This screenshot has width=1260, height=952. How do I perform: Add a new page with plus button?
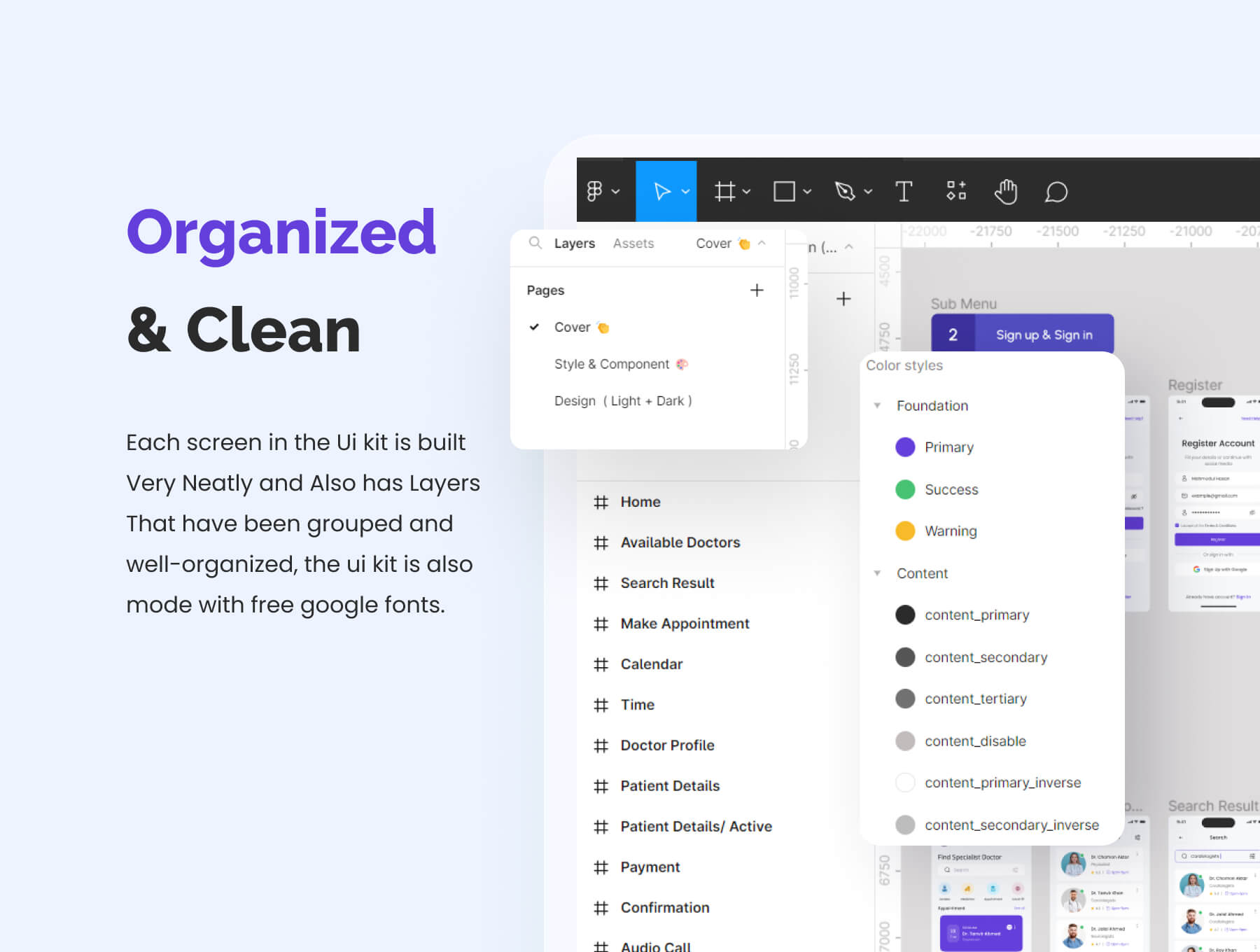(757, 290)
